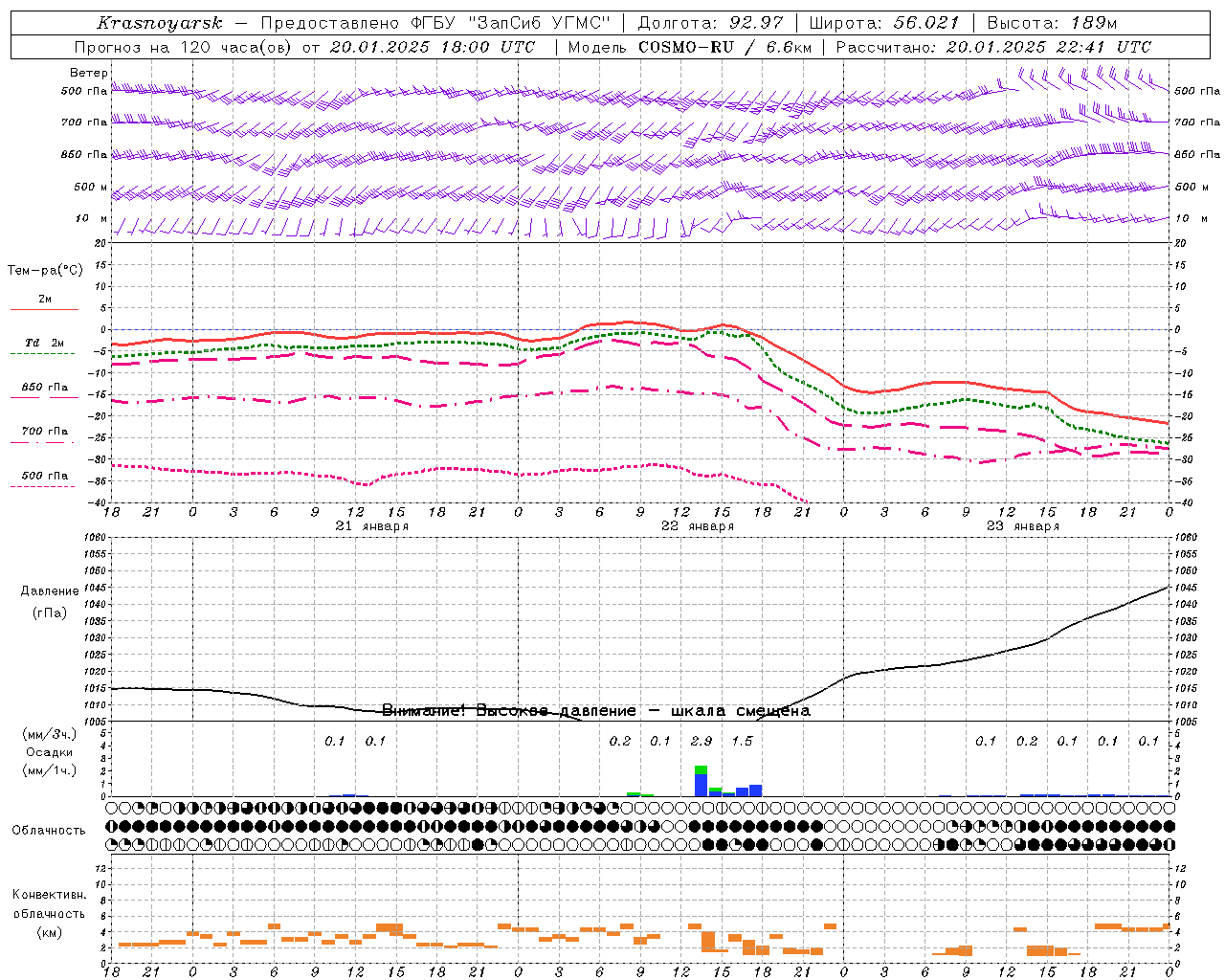Click the Рассчитано: 20.01.2025 22:41 UTC timestamp
1225x980 pixels.
point(993,47)
